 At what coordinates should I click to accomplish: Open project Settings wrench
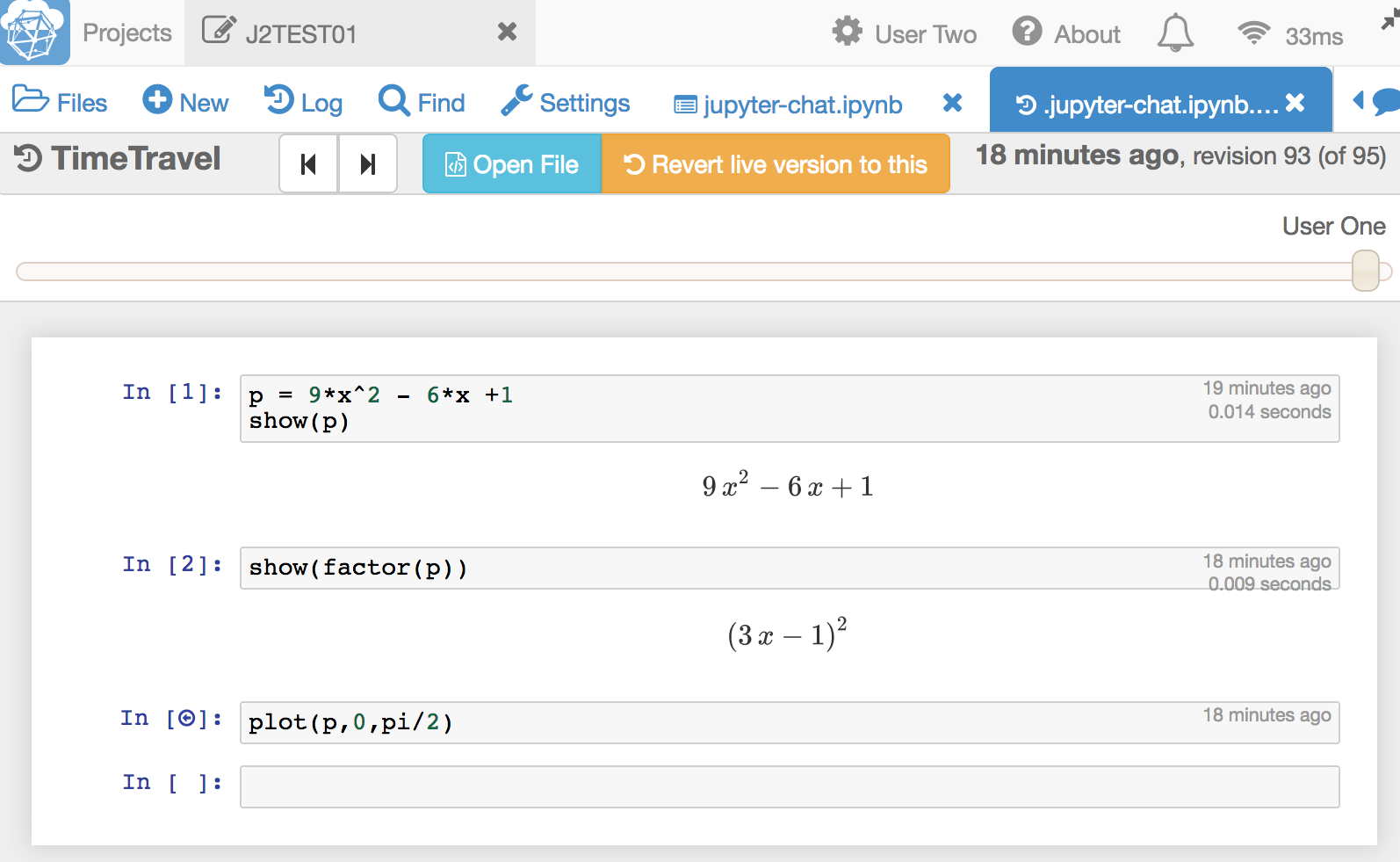[566, 103]
